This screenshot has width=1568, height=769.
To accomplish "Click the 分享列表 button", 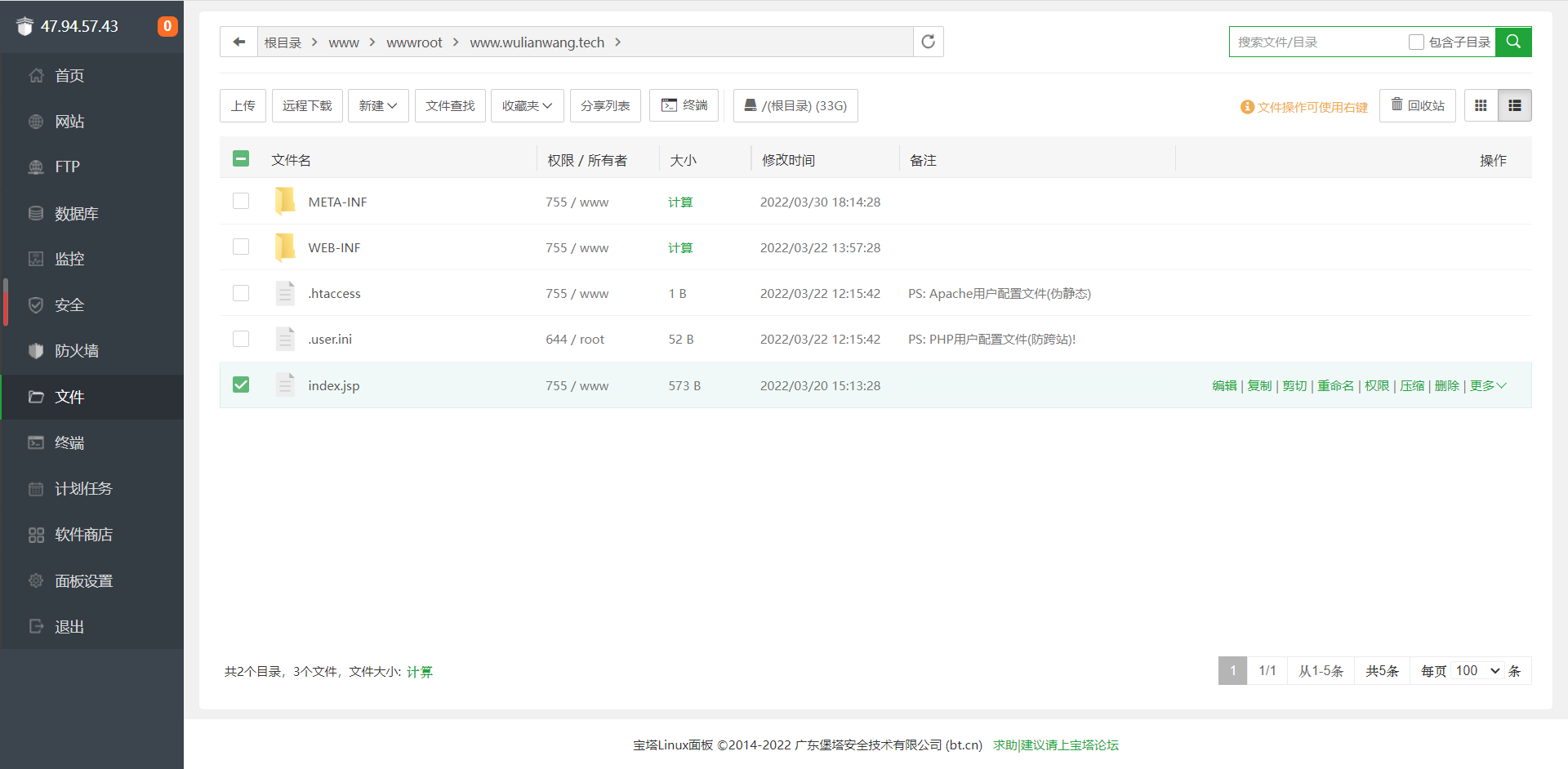I will tap(605, 105).
